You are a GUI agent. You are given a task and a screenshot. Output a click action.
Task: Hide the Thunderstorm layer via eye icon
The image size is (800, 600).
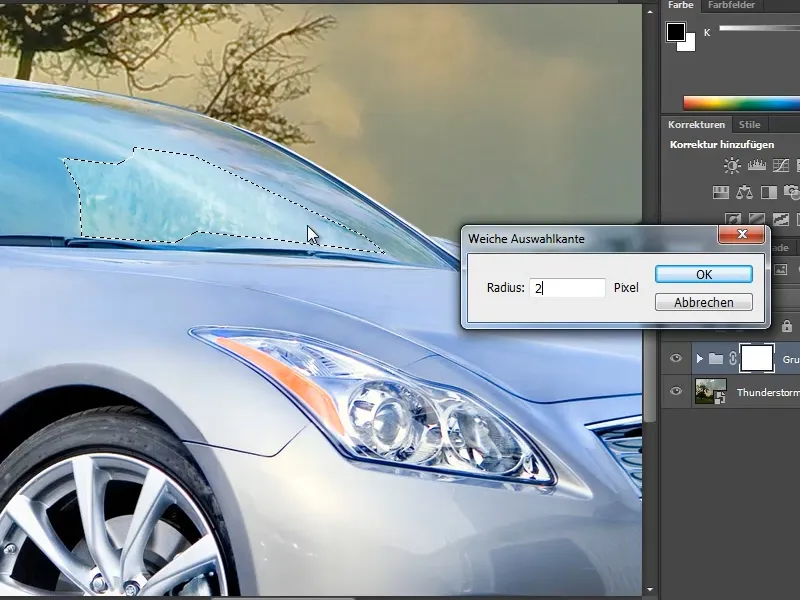[676, 391]
